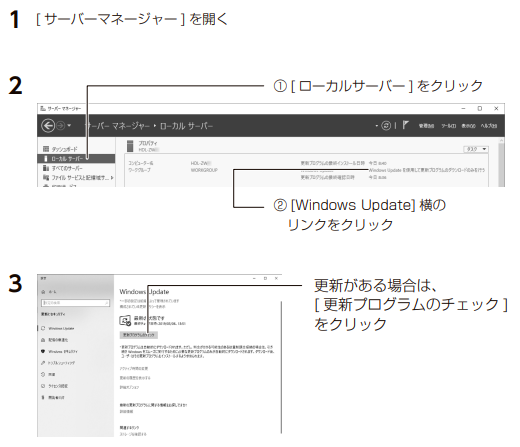Image resolution: width=520 pixels, height=447 pixels.
Task: Click the Windows Security shield icon
Action: point(43,352)
